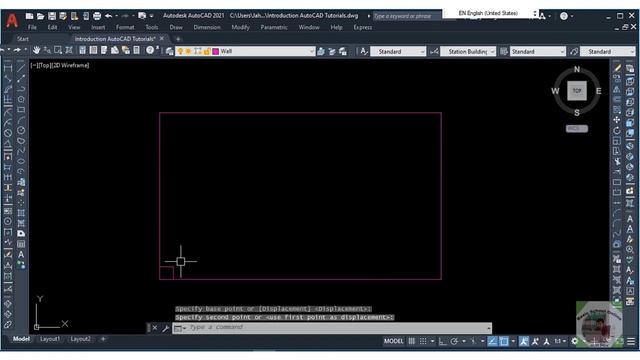Open annotation scale 1:1 dropdown
640x360 pixels.
pyautogui.click(x=560, y=341)
